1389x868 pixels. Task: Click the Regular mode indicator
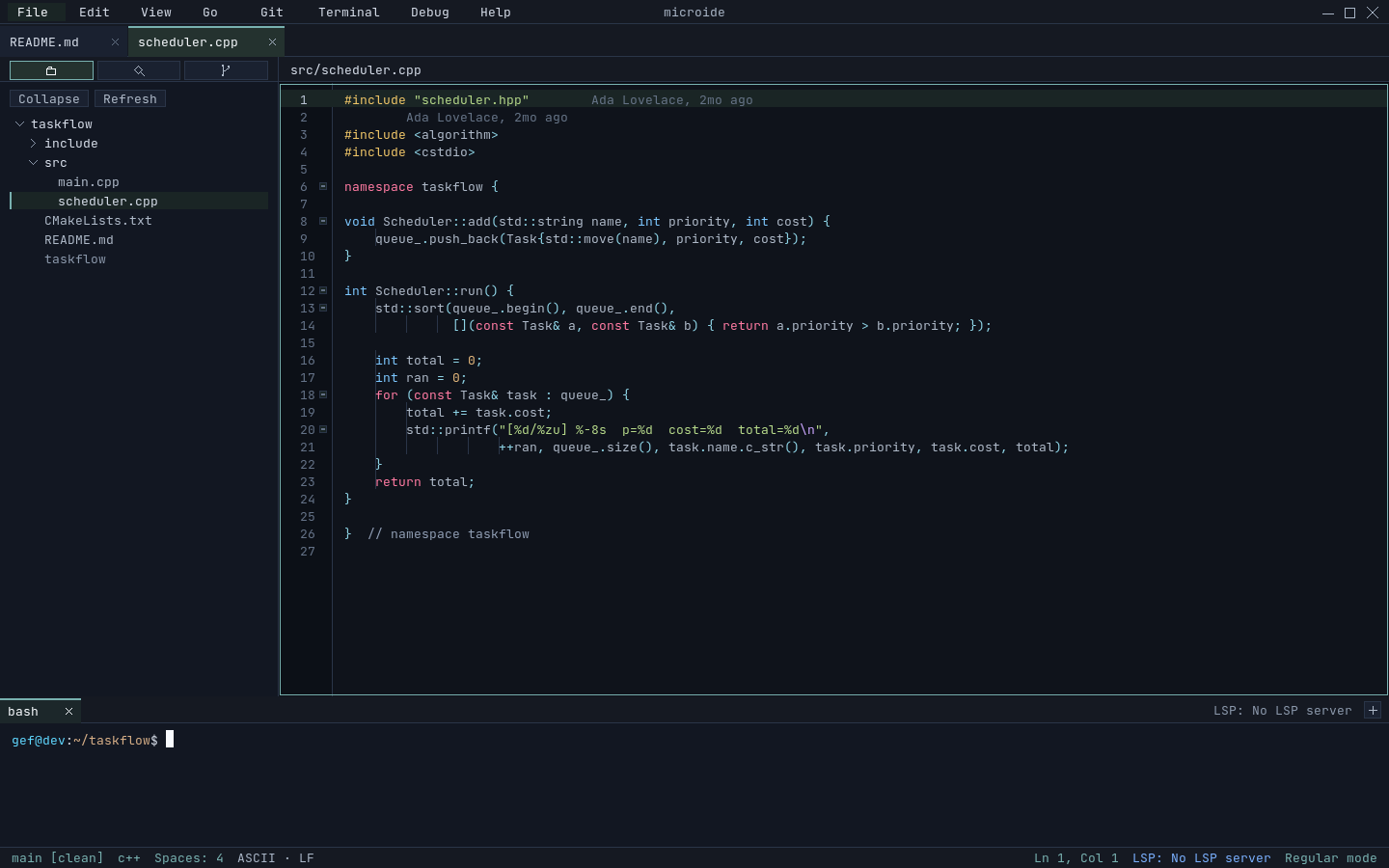(x=1331, y=857)
